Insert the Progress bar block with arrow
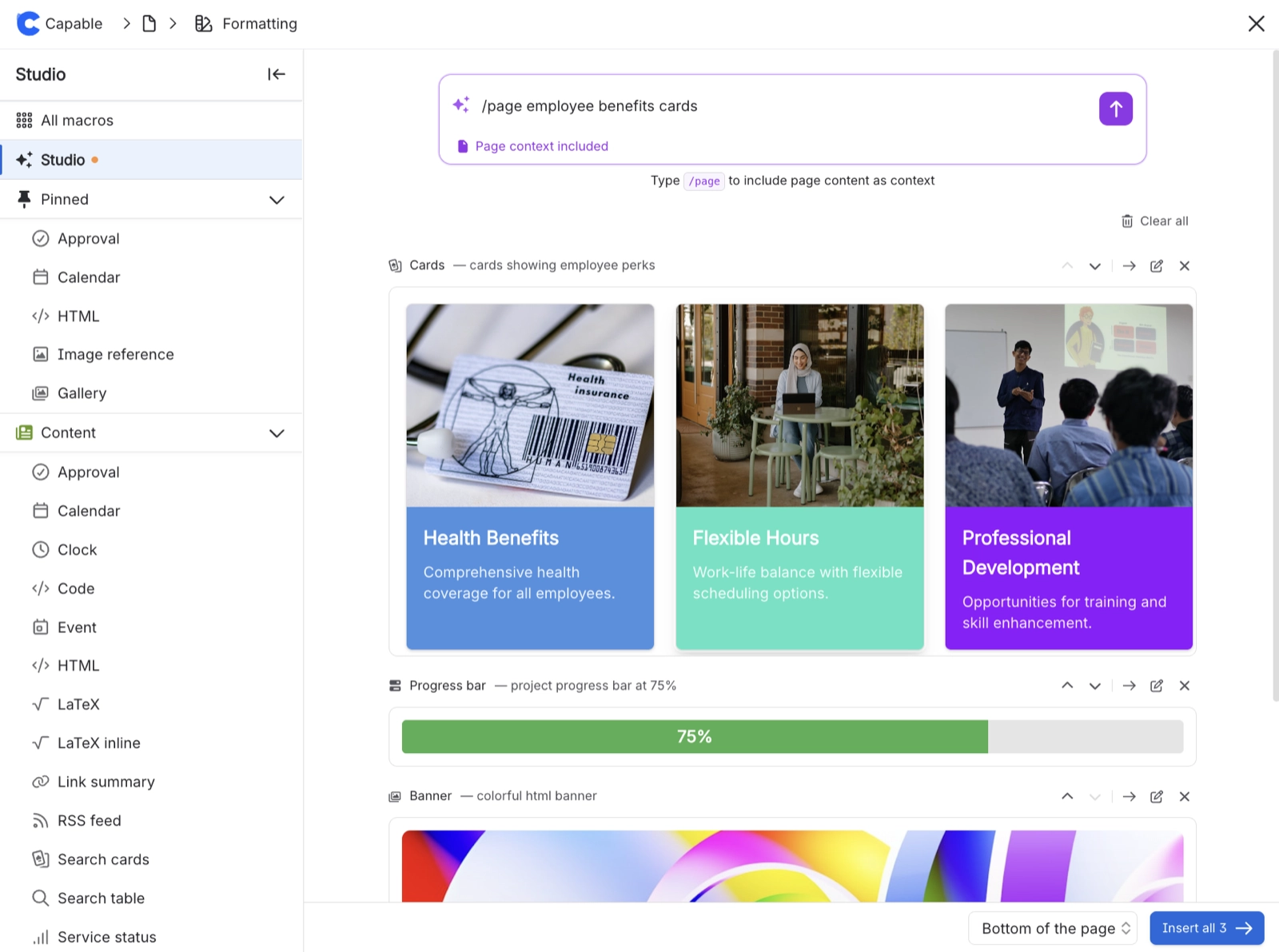 pyautogui.click(x=1129, y=686)
